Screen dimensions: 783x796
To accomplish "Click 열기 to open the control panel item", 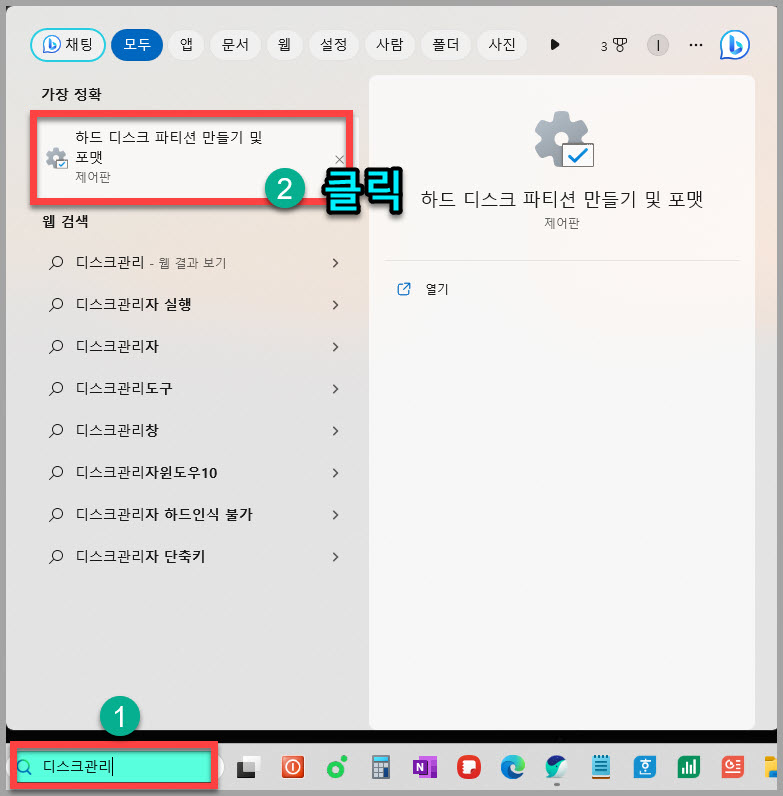I will 437,289.
